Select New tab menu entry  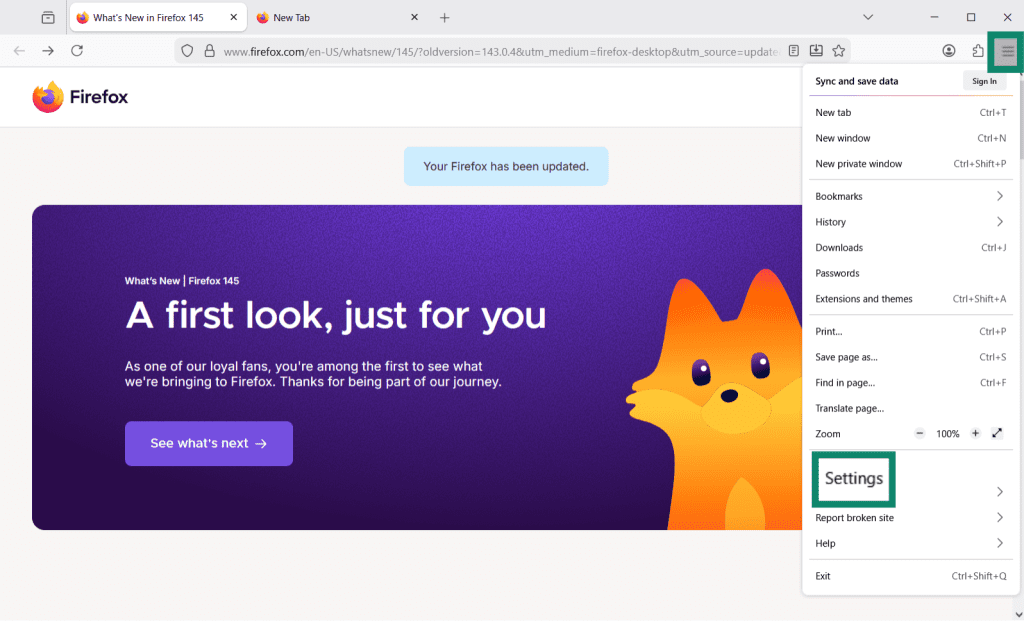pos(910,112)
